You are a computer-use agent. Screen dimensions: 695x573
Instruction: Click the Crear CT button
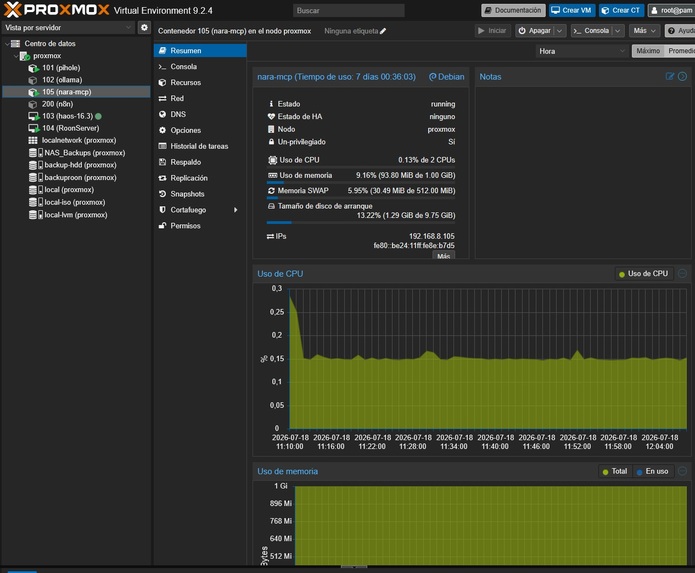point(621,10)
